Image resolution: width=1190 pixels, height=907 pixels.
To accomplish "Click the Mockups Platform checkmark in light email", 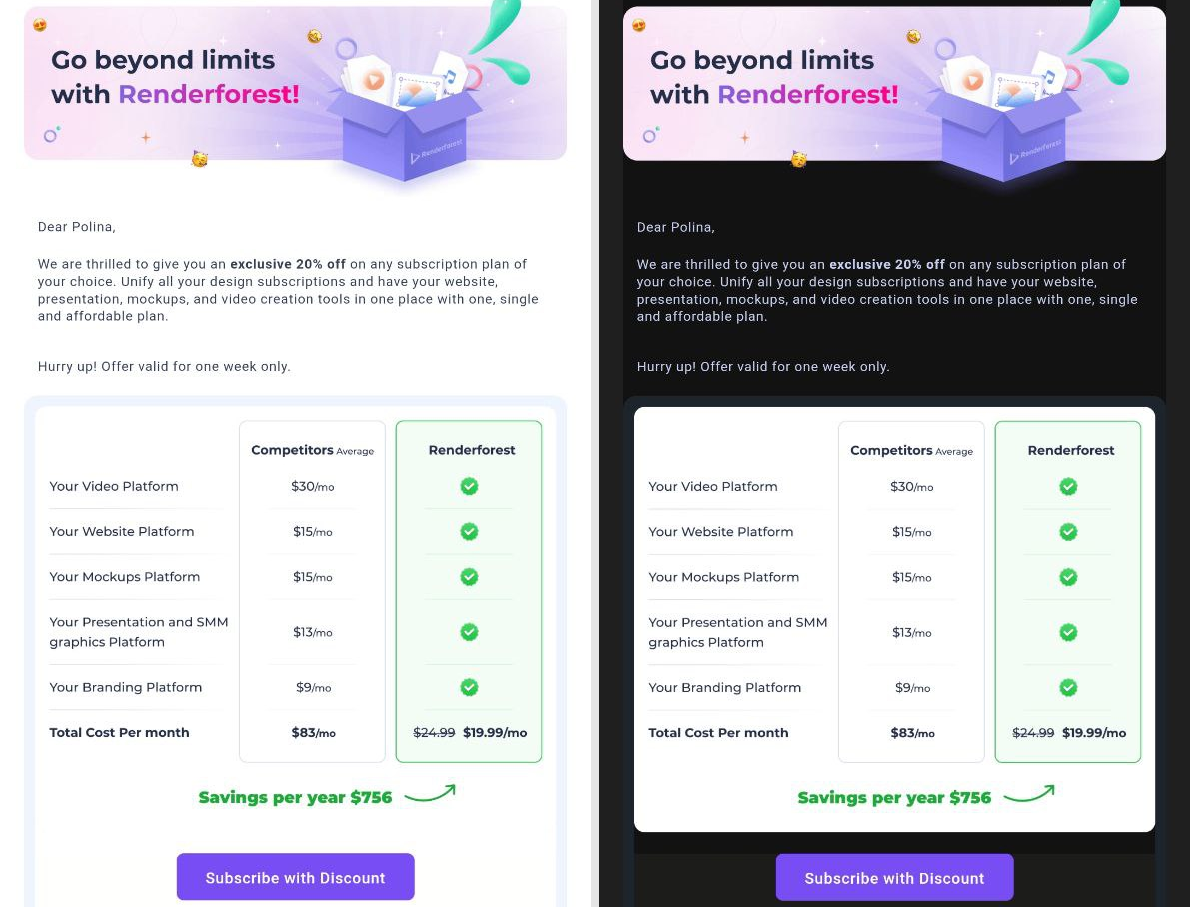I will coord(469,577).
